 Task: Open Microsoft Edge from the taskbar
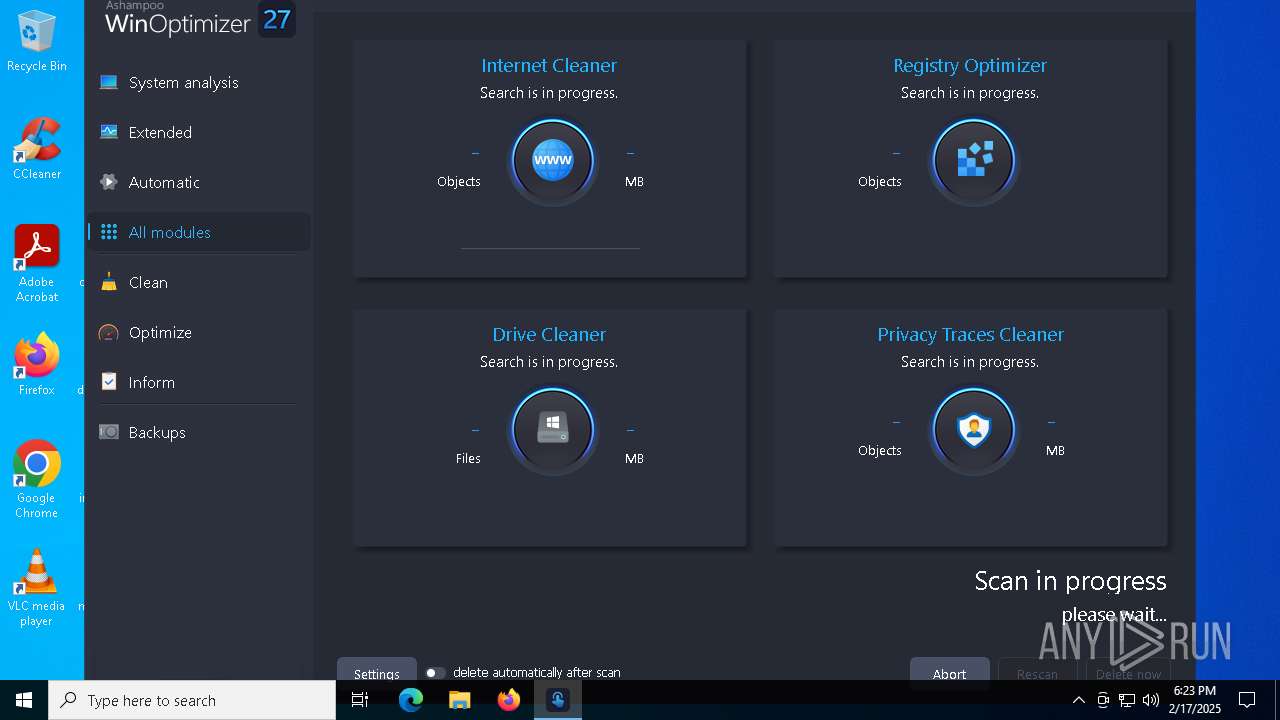pos(411,700)
